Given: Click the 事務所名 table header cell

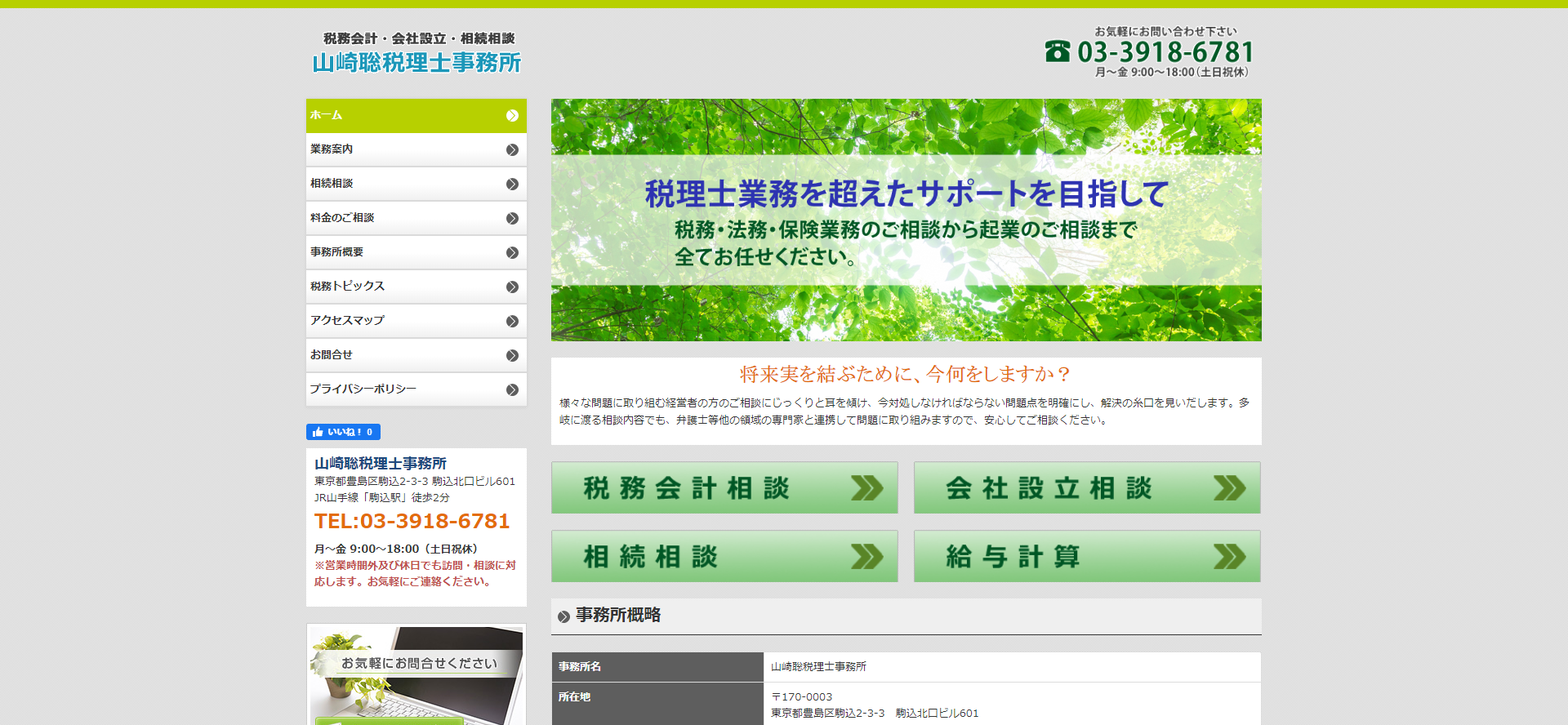Looking at the screenshot, I should coord(657,666).
